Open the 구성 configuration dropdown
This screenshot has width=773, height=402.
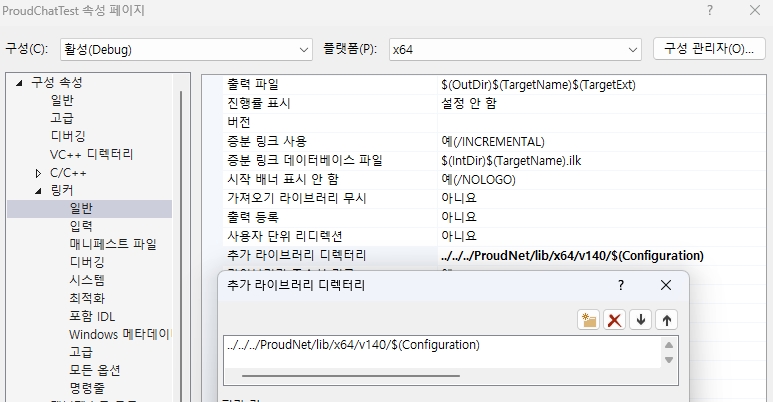click(304, 49)
